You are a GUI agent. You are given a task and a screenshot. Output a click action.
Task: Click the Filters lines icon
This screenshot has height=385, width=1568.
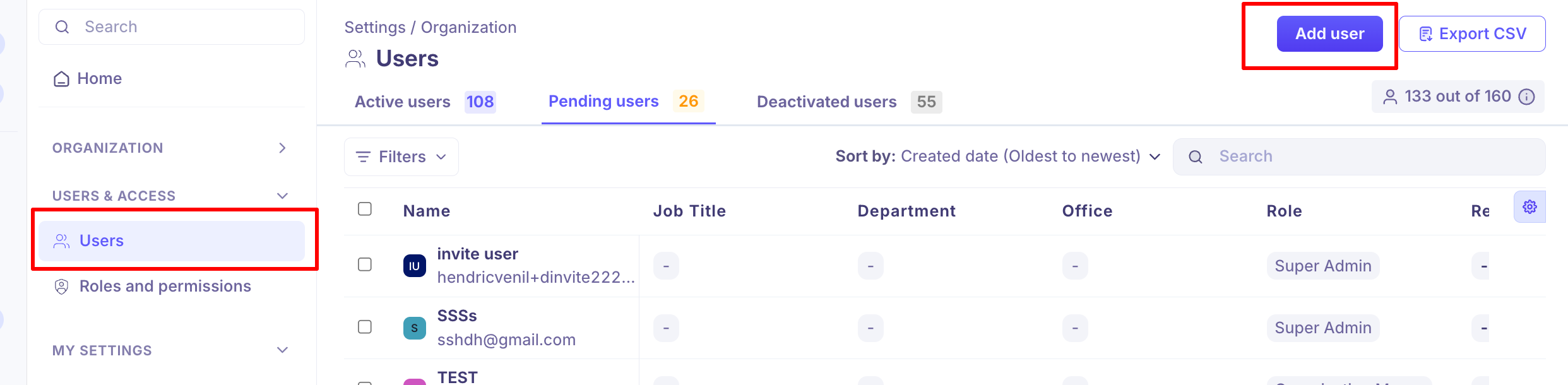[x=363, y=157]
